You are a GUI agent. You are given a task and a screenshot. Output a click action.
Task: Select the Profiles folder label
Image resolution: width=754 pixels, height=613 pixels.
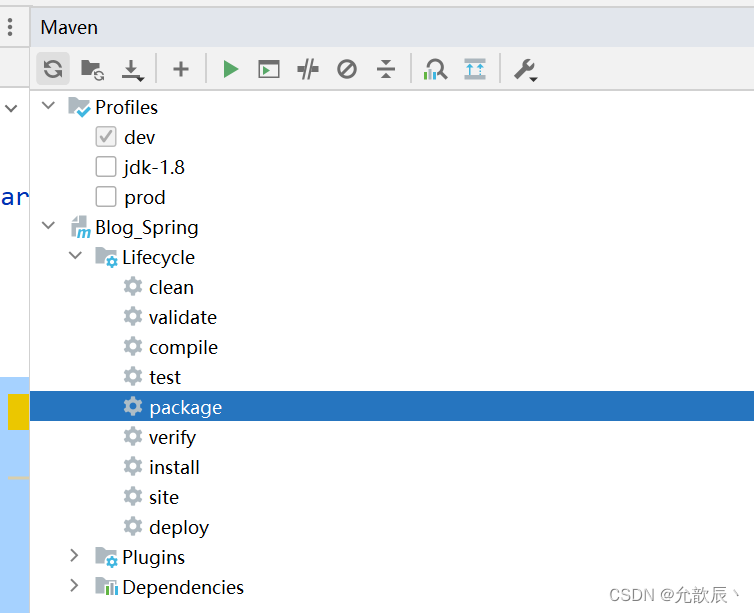[x=126, y=107]
